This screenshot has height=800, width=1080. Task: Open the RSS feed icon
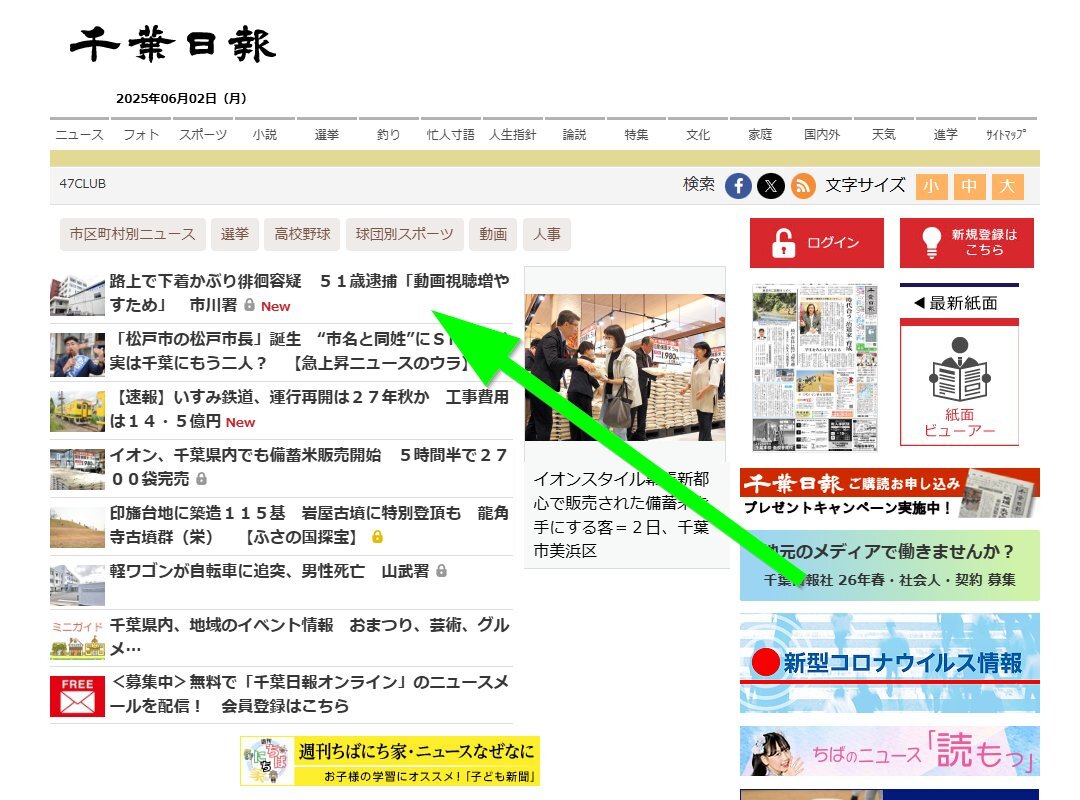(803, 186)
